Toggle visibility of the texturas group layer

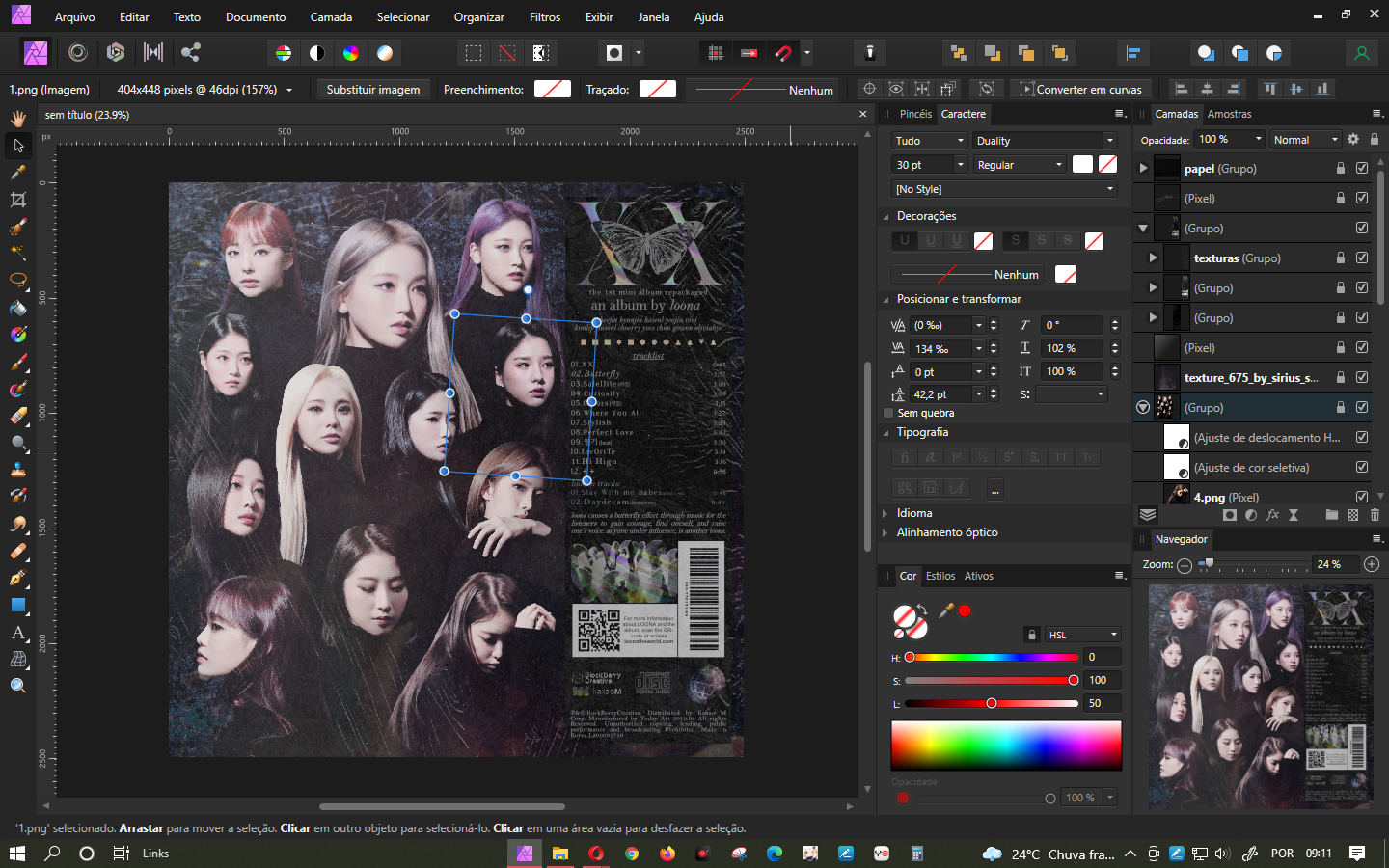1362,258
